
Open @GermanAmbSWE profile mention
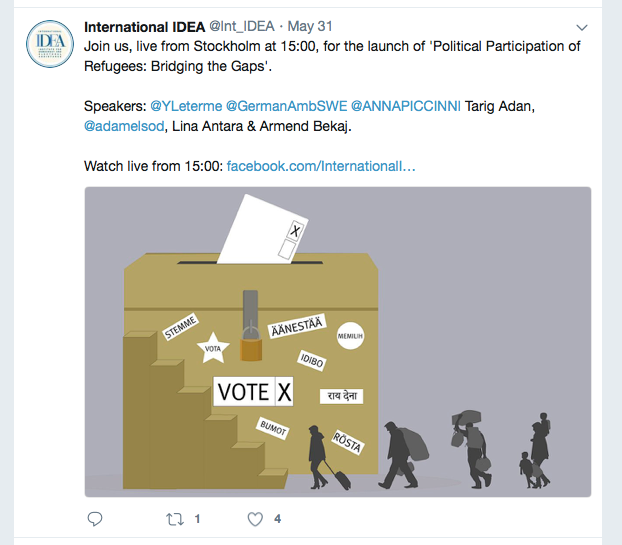[x=286, y=105]
